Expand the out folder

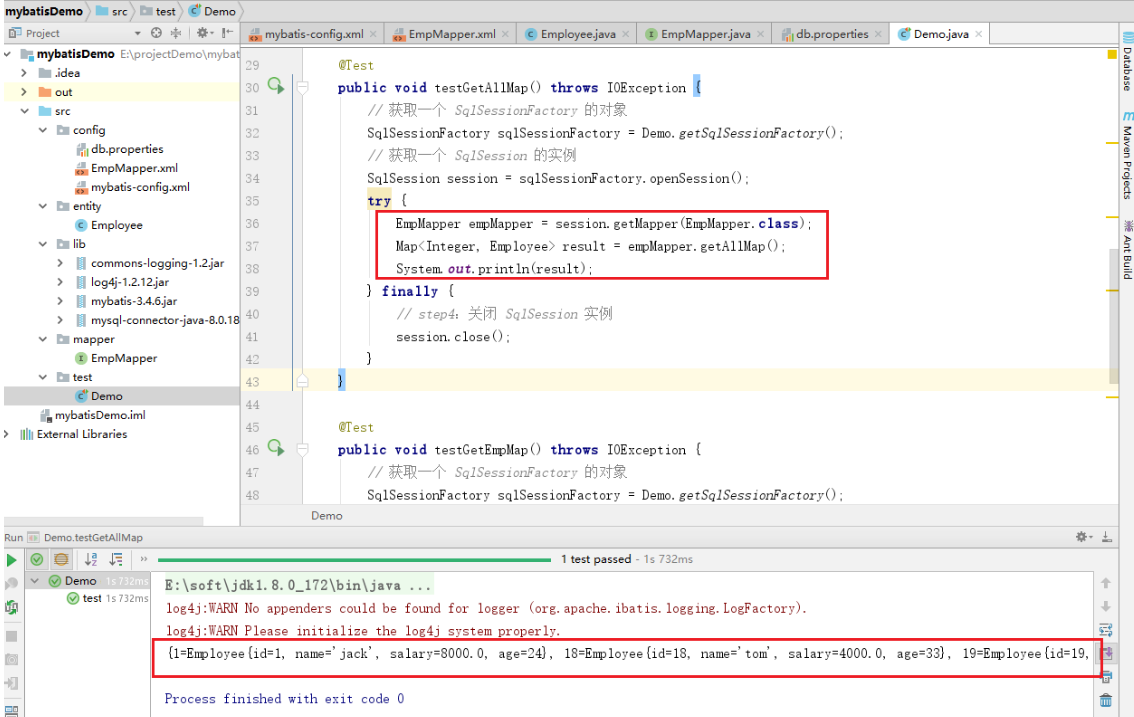[24, 92]
